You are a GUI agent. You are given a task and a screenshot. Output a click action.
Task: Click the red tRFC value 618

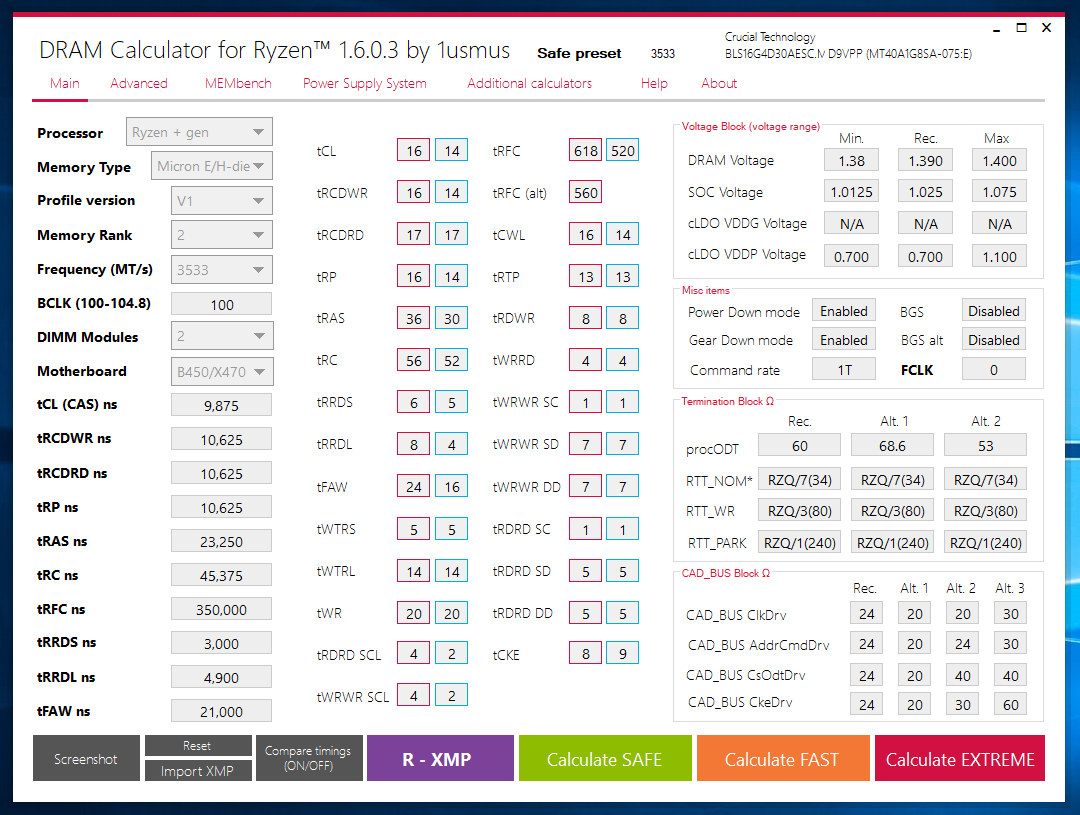tap(585, 150)
